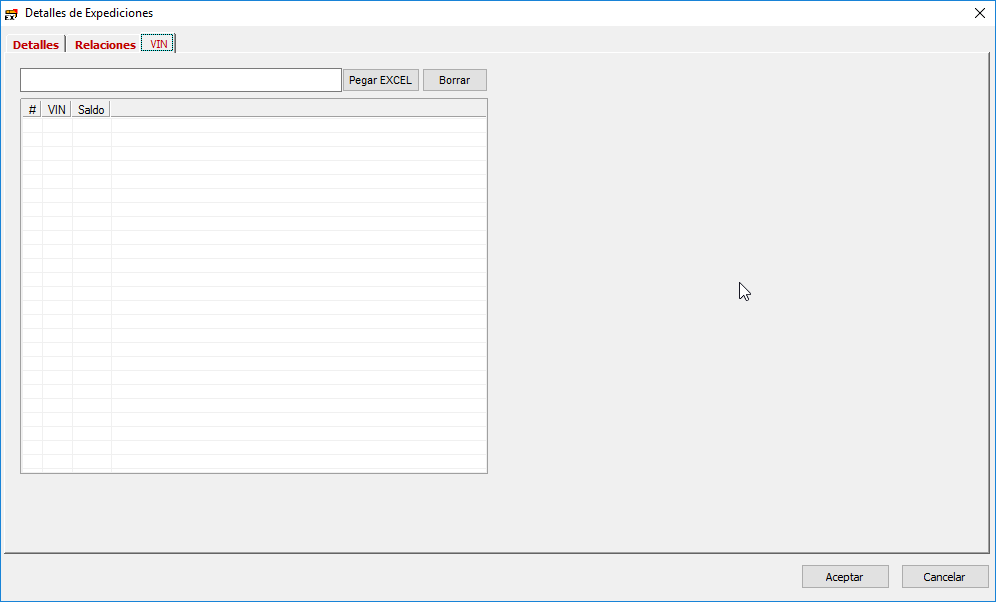Click the VIN column header in grid

tap(57, 109)
